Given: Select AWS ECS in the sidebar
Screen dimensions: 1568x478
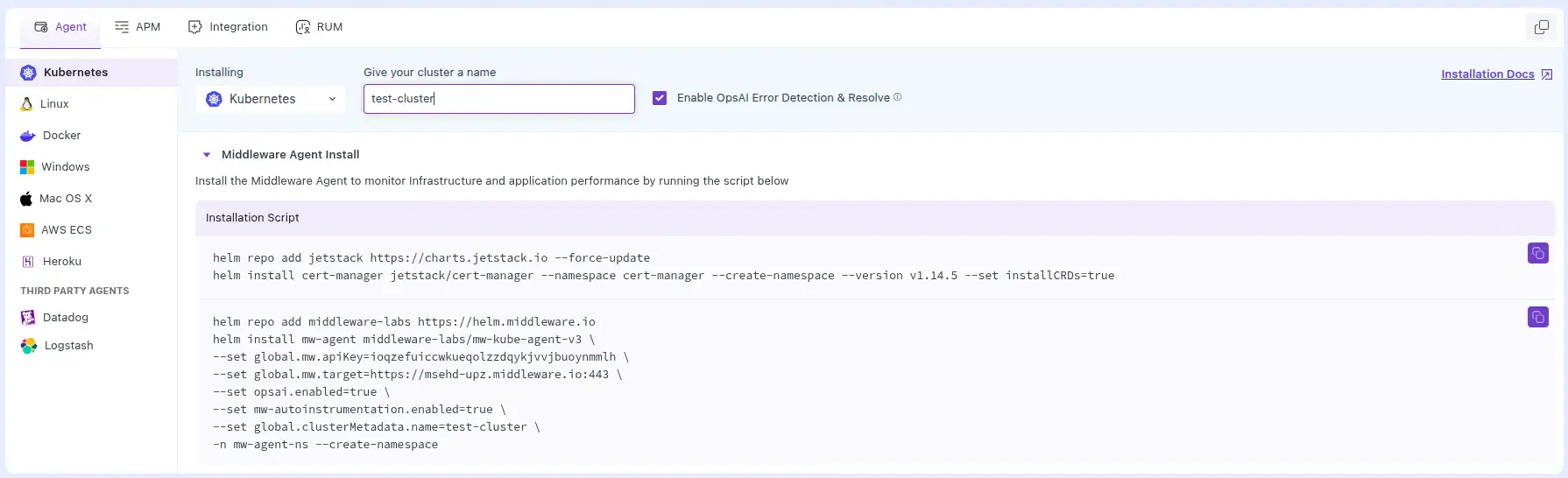Looking at the screenshot, I should [91, 230].
